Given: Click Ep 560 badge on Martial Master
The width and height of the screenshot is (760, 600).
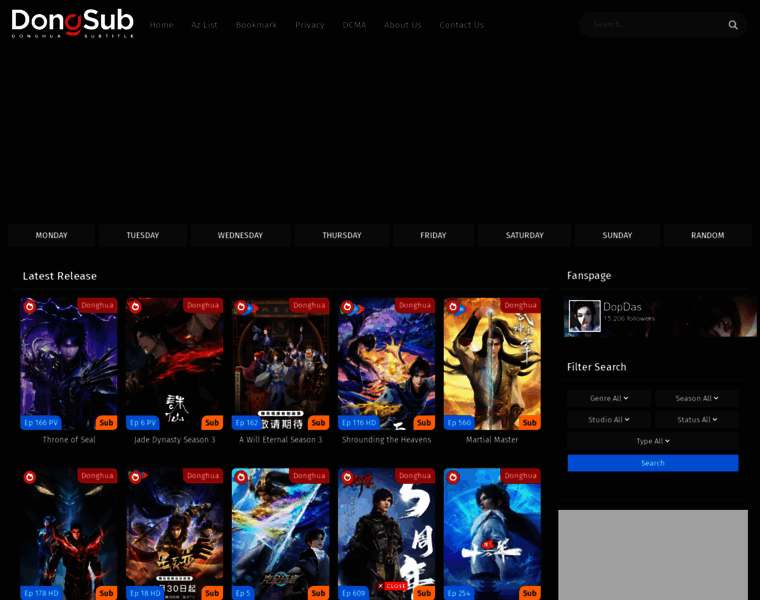Looking at the screenshot, I should click(x=459, y=423).
